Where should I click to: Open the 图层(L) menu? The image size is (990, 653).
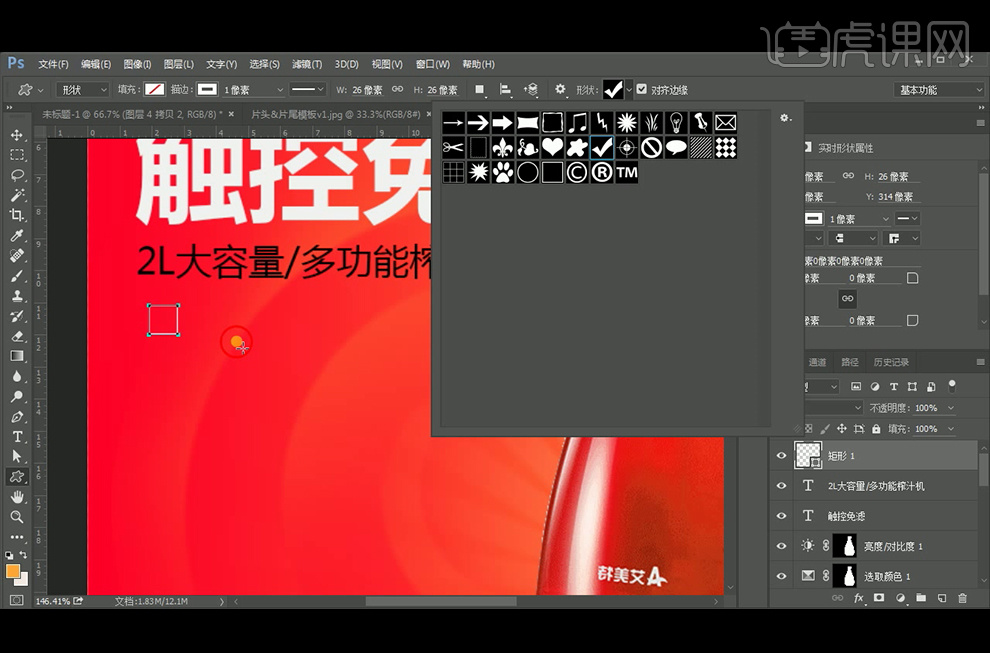click(x=179, y=64)
